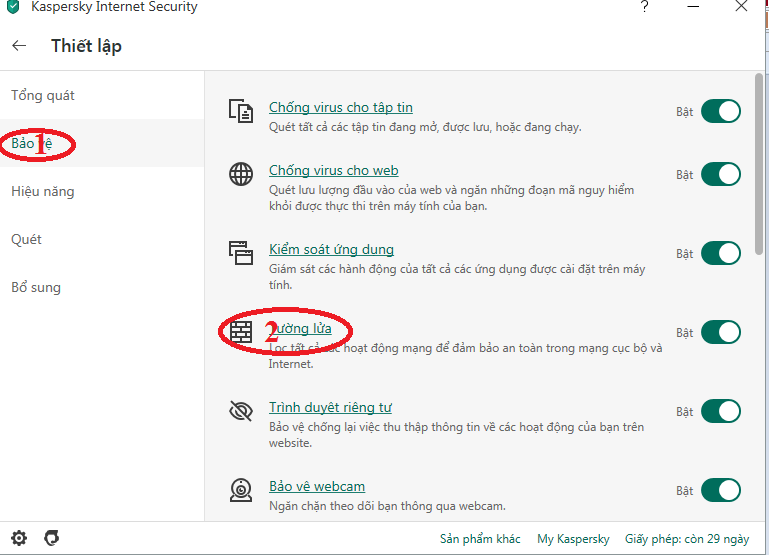This screenshot has height=555, width=769.
Task: Click the My Kaspersky link
Action: pyautogui.click(x=573, y=539)
